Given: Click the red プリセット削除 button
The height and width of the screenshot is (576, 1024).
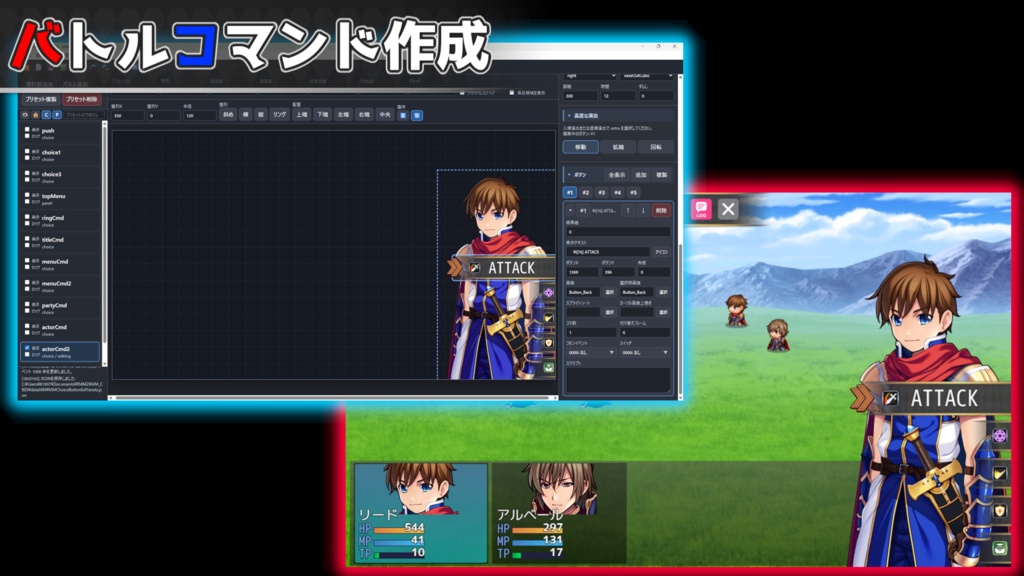Looking at the screenshot, I should (x=81, y=99).
